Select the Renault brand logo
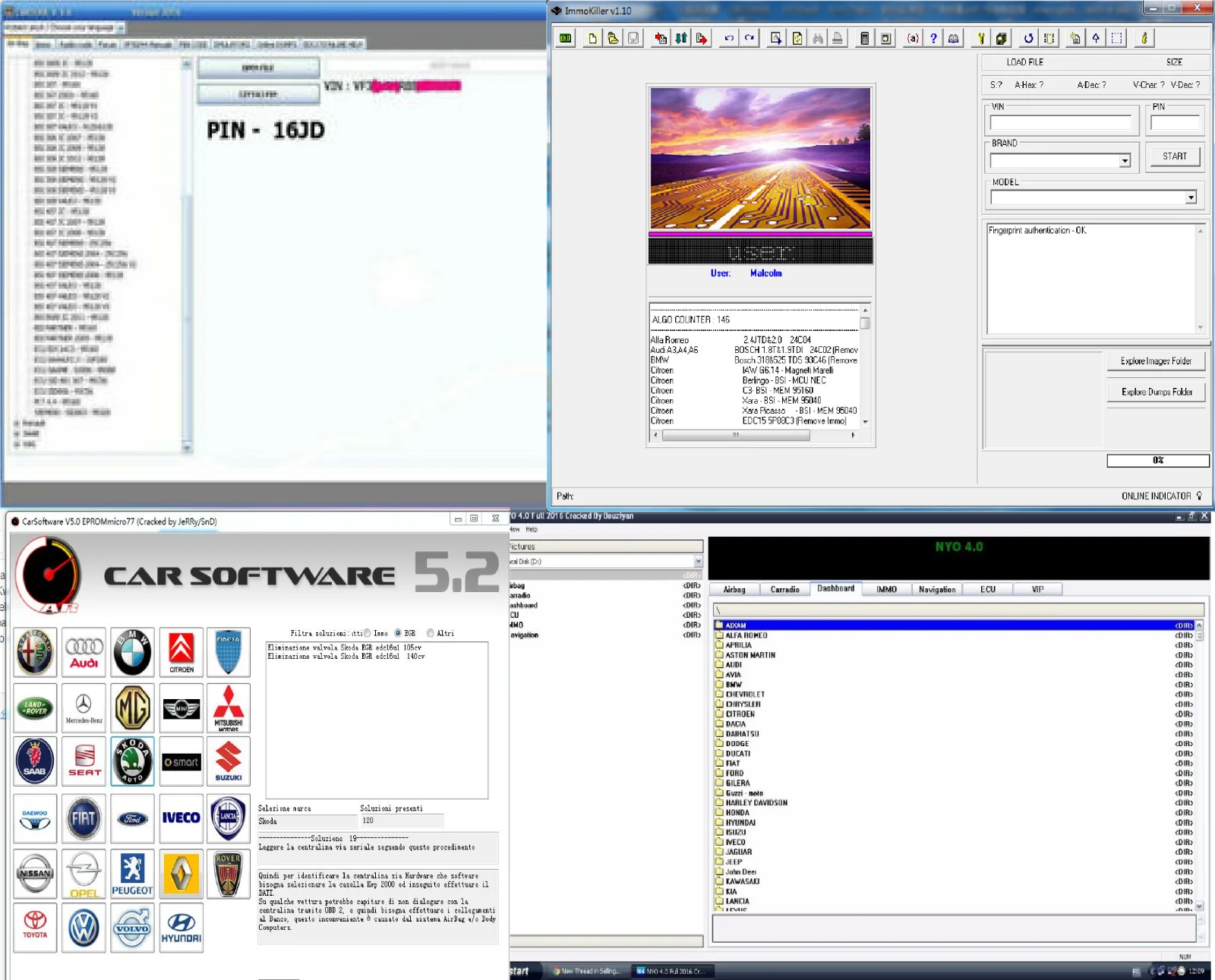Viewport: 1215px width, 980px height. coord(181,874)
